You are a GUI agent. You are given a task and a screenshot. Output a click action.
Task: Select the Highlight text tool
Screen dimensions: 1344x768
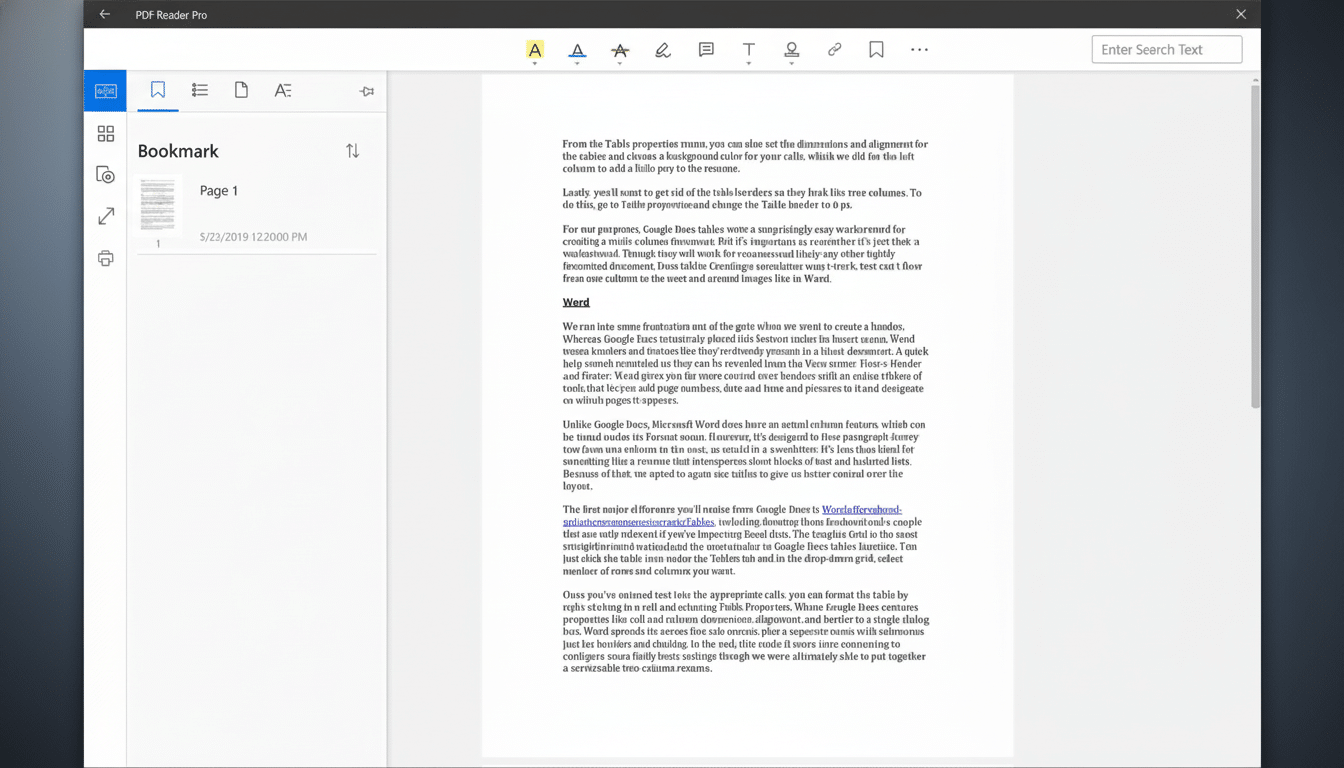534,48
